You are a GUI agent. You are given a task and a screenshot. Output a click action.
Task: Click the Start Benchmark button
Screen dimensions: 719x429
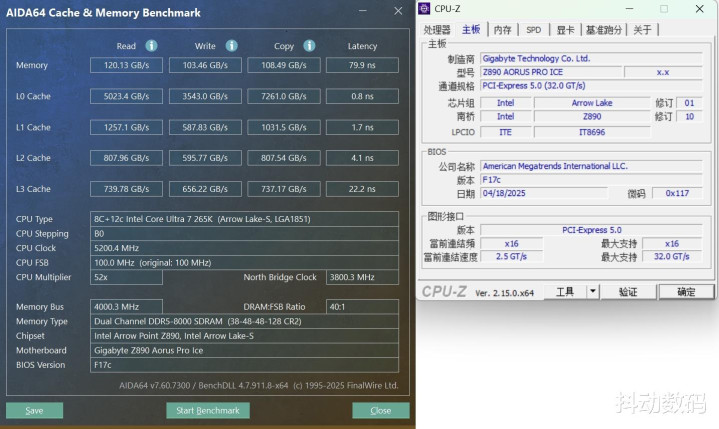208,411
